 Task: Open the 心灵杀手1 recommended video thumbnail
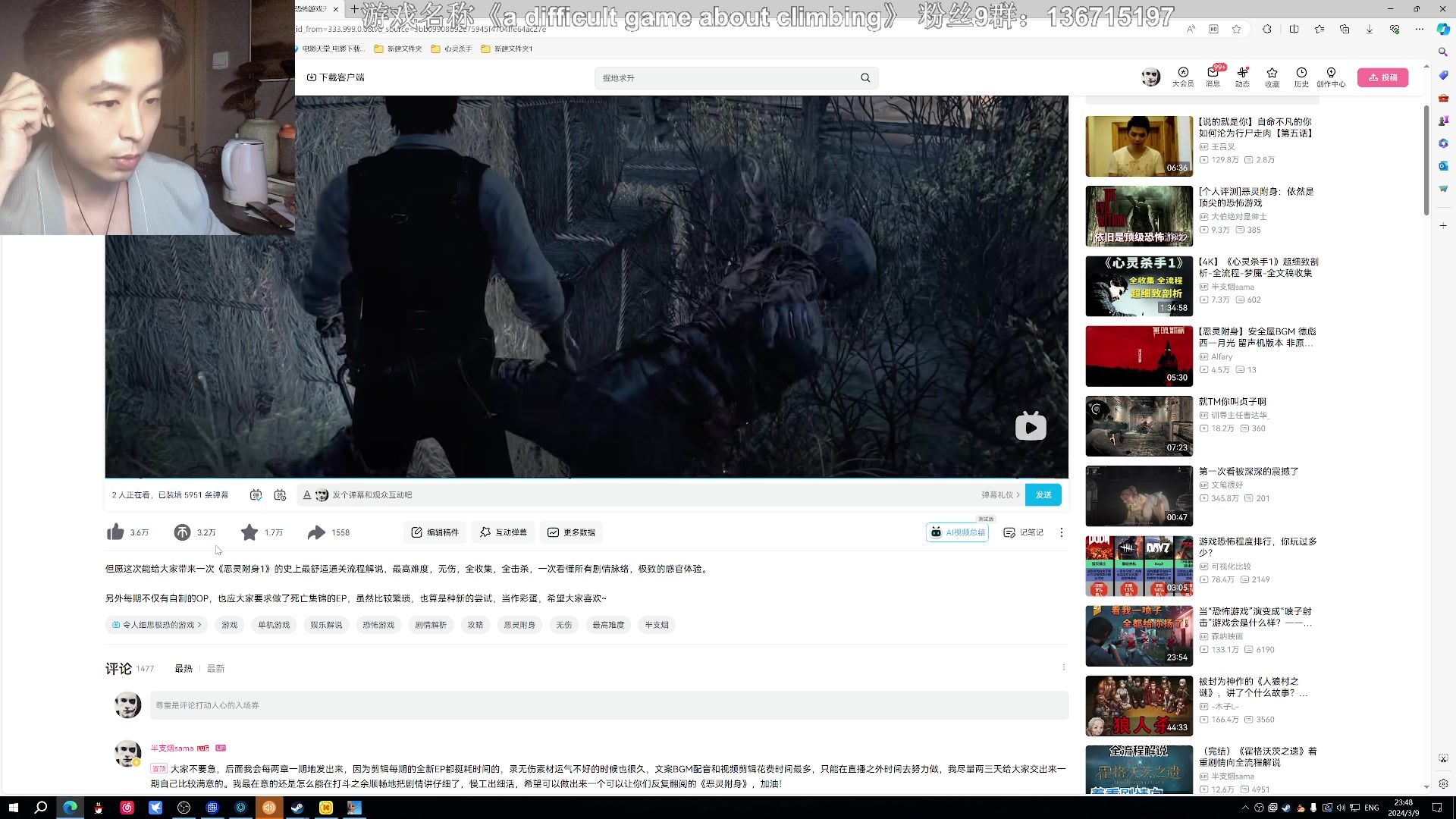click(x=1139, y=286)
